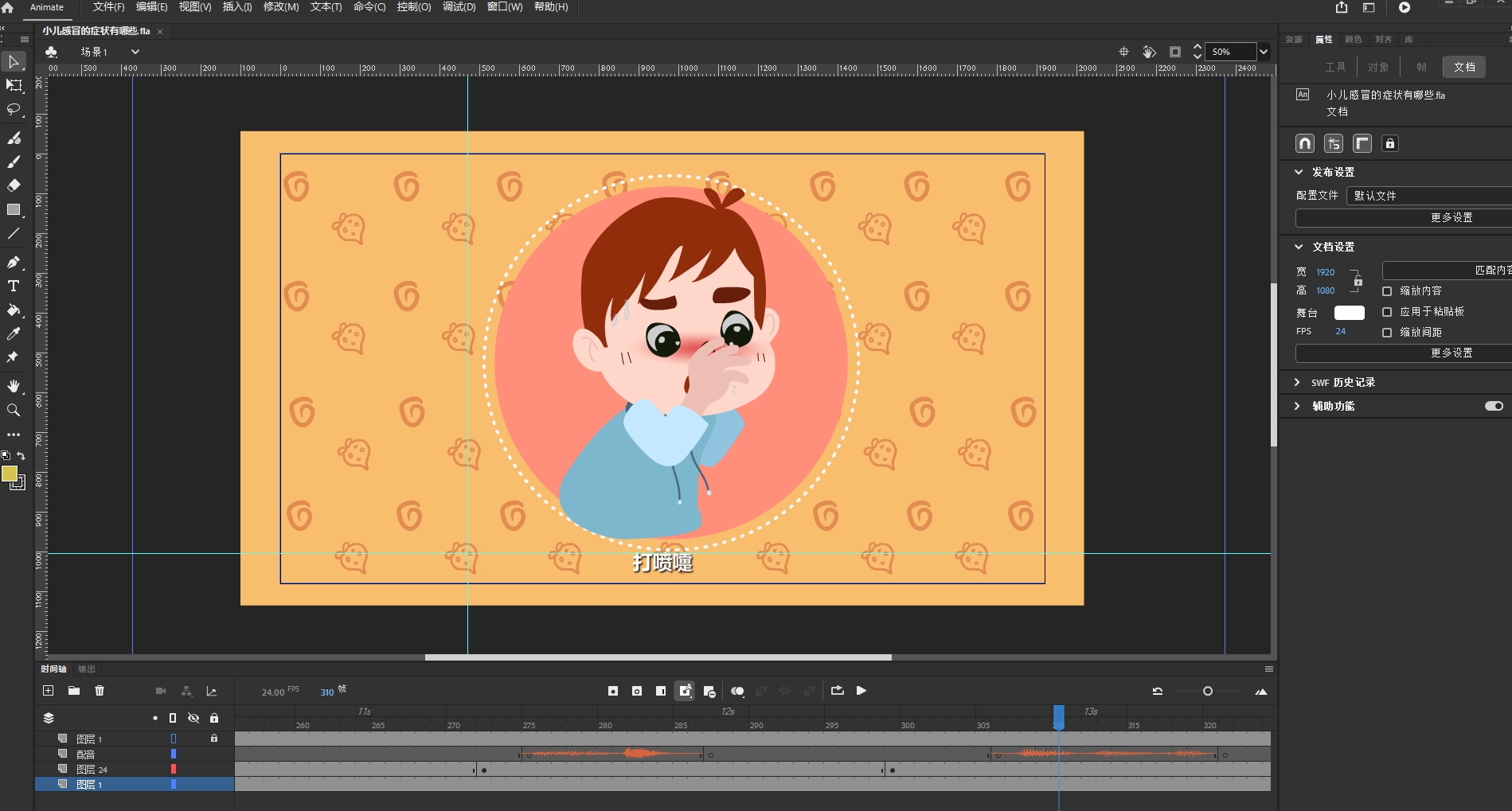Select the Zoom magnifier tool
Screen dimensions: 1512x811
pos(14,410)
